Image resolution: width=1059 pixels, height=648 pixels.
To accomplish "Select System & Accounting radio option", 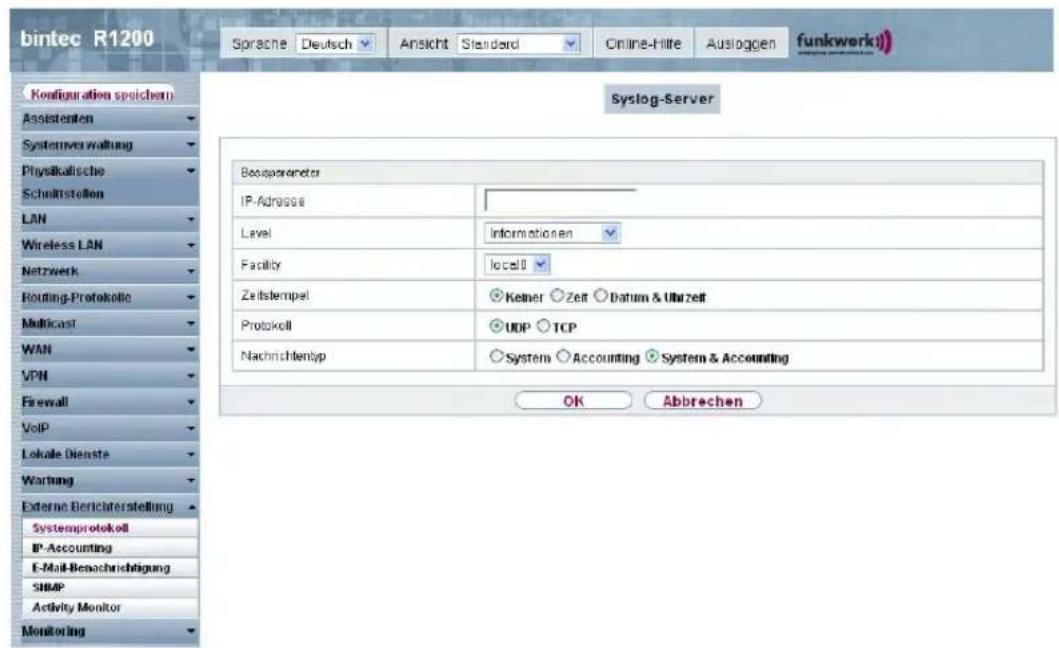I will (x=652, y=356).
